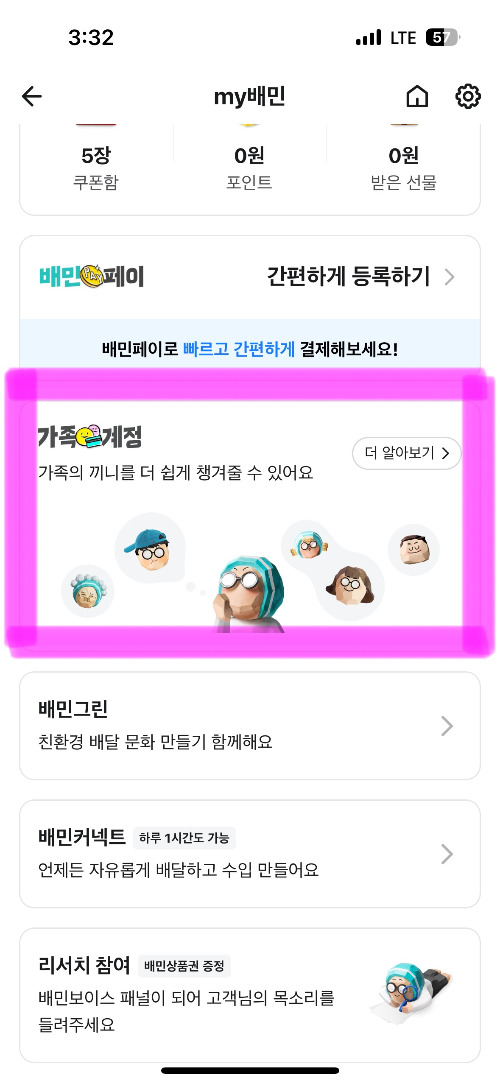Select 간편하게 등록하기 link
The image size is (500, 1083).
(x=348, y=277)
